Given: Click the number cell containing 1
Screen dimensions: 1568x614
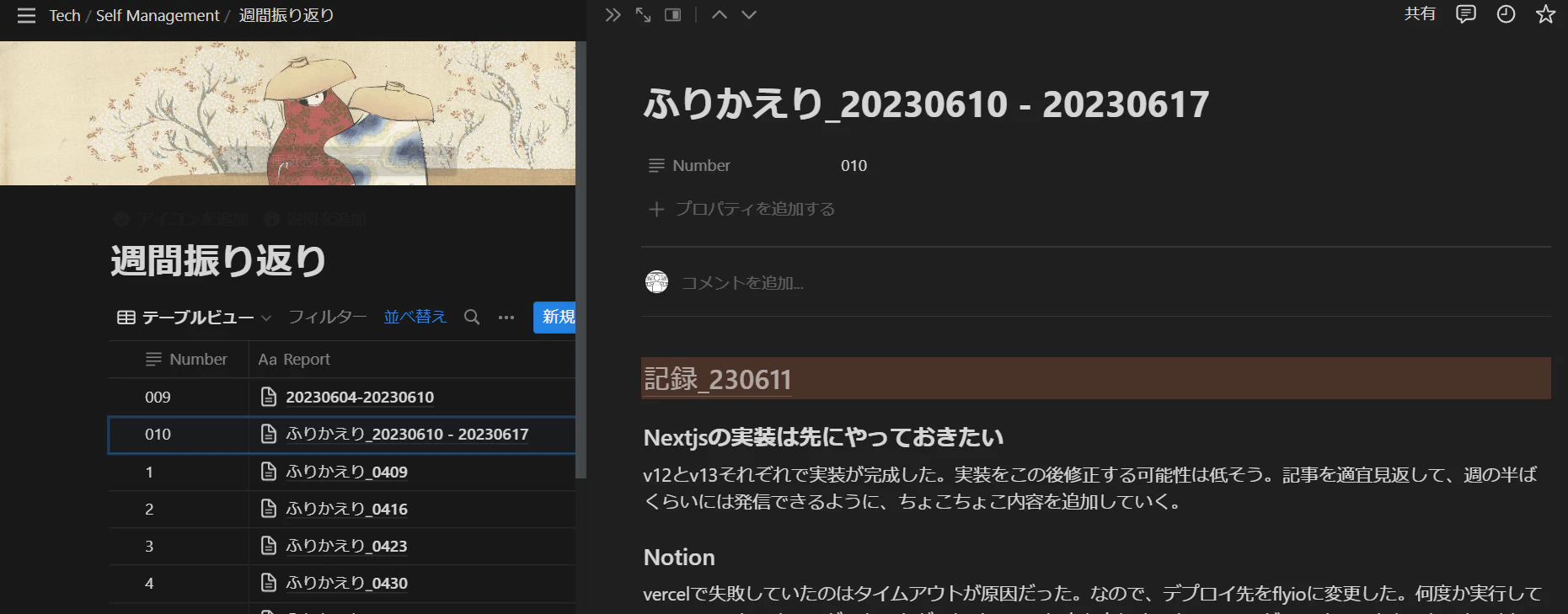Looking at the screenshot, I should pyautogui.click(x=179, y=472).
